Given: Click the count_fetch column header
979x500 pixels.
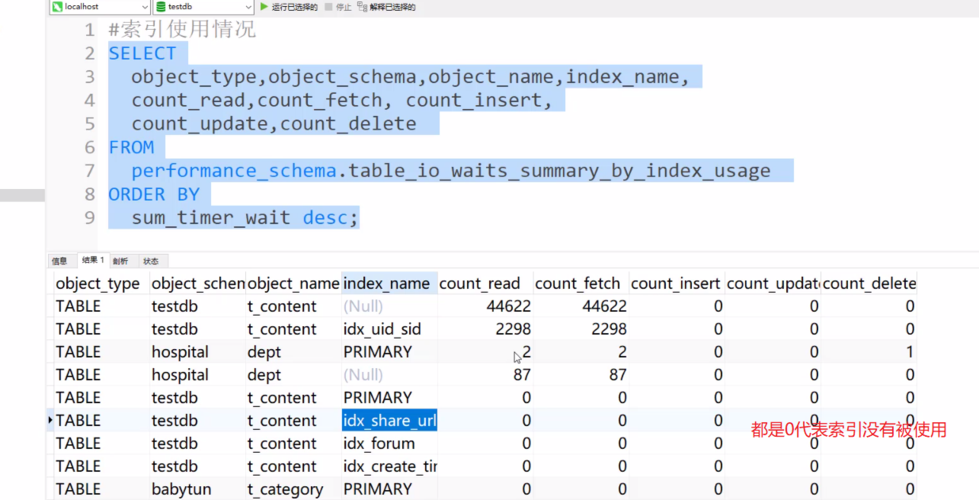Looking at the screenshot, I should (581, 283).
